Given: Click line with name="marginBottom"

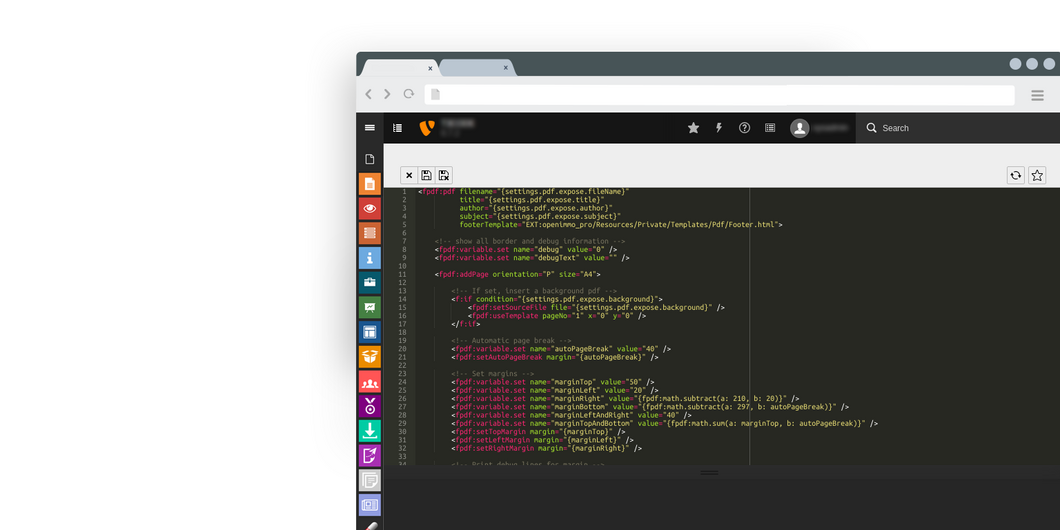Looking at the screenshot, I should click(650, 407).
